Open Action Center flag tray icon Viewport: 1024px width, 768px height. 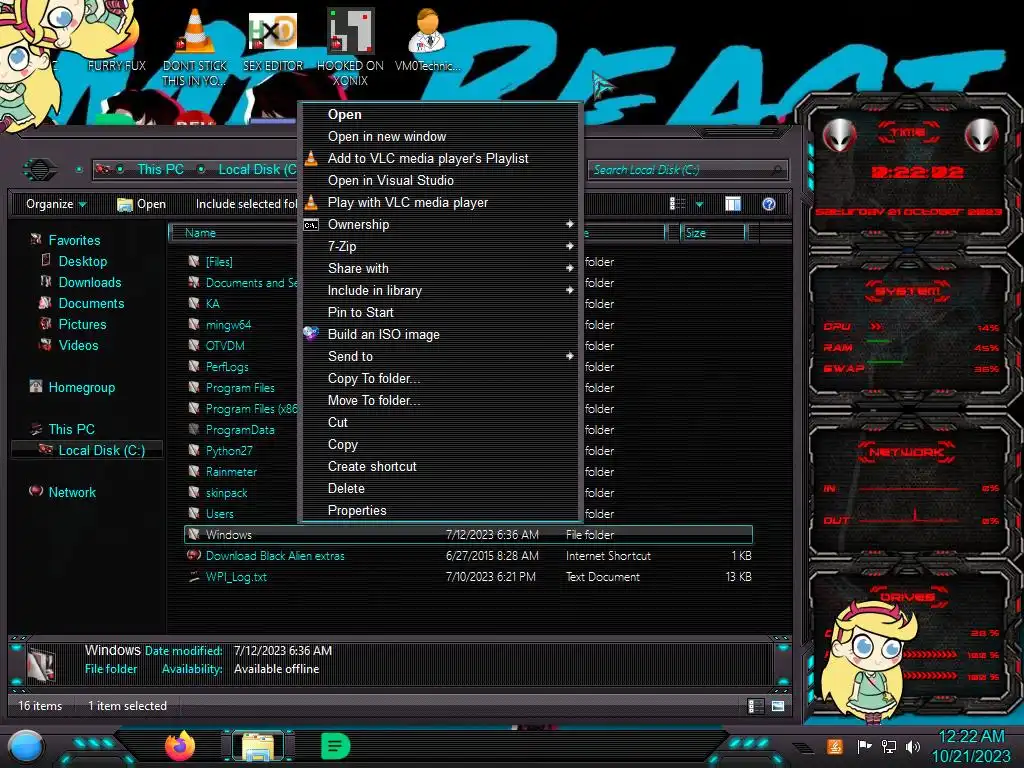(x=864, y=746)
